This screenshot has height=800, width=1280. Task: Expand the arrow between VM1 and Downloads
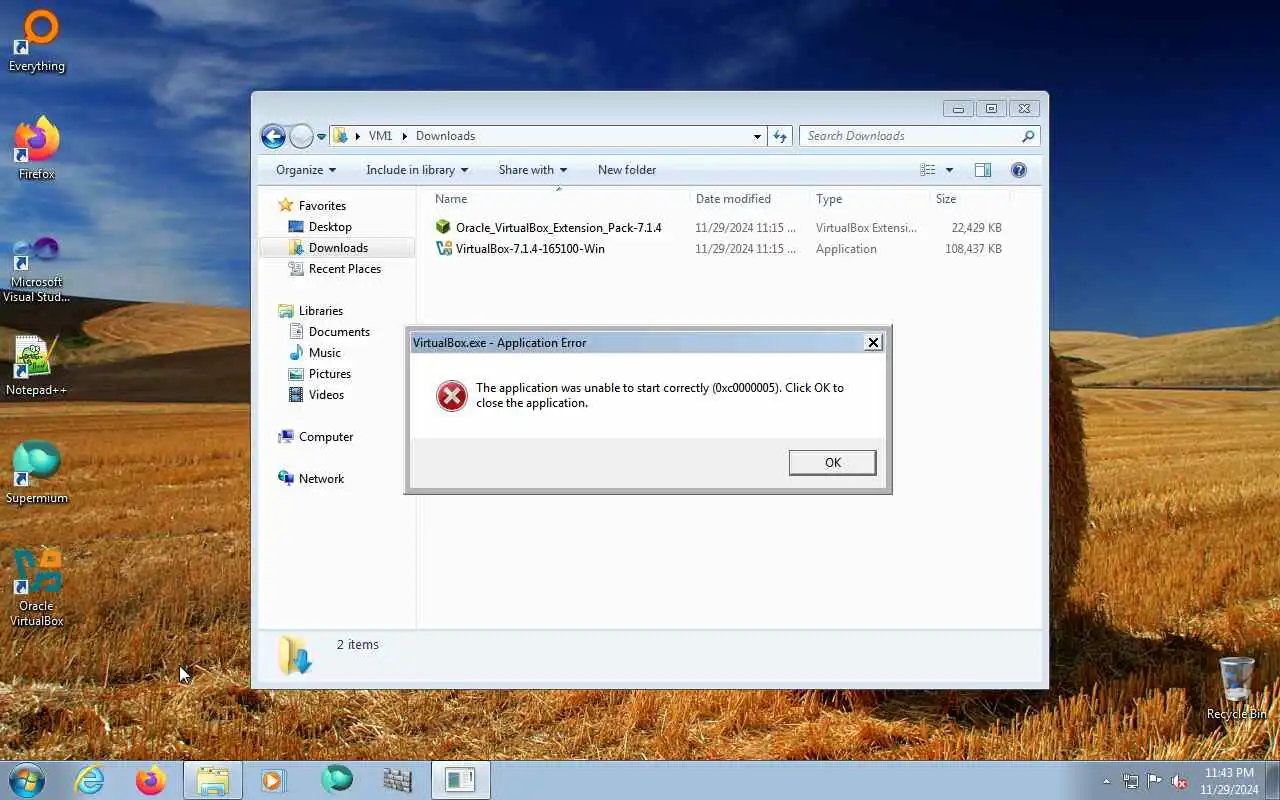tap(404, 136)
